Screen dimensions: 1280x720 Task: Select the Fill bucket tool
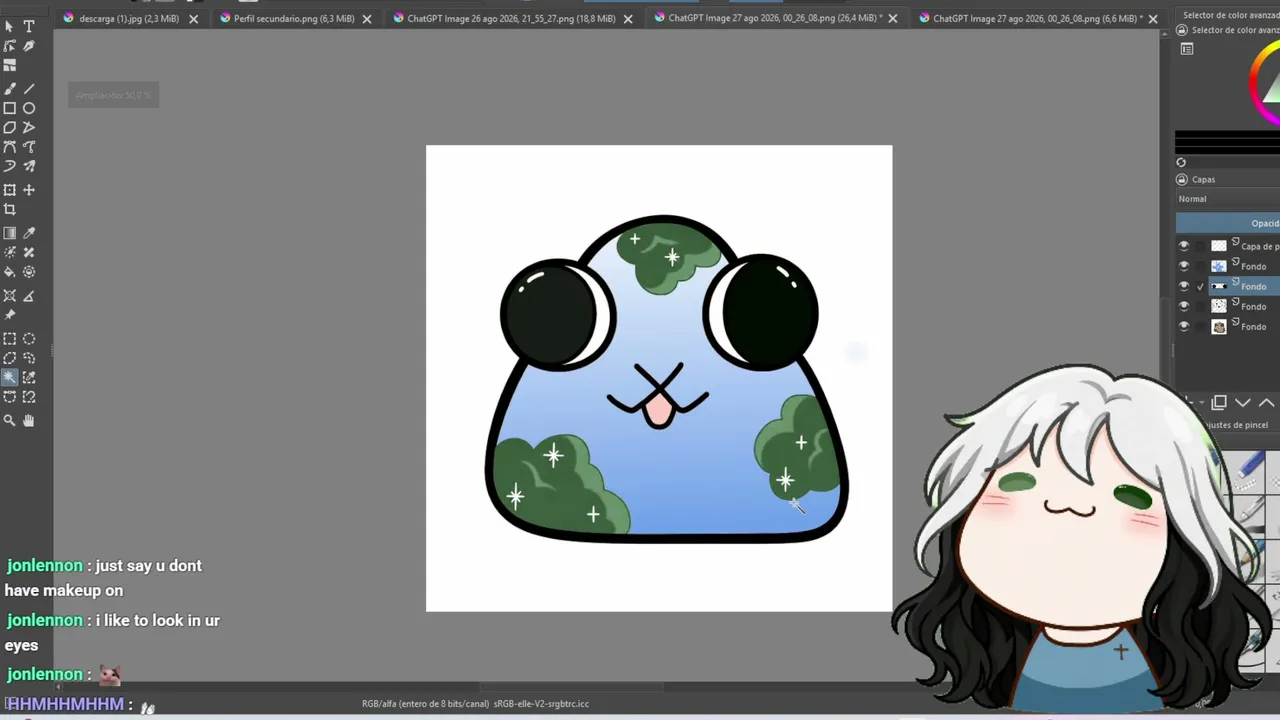pos(10,272)
